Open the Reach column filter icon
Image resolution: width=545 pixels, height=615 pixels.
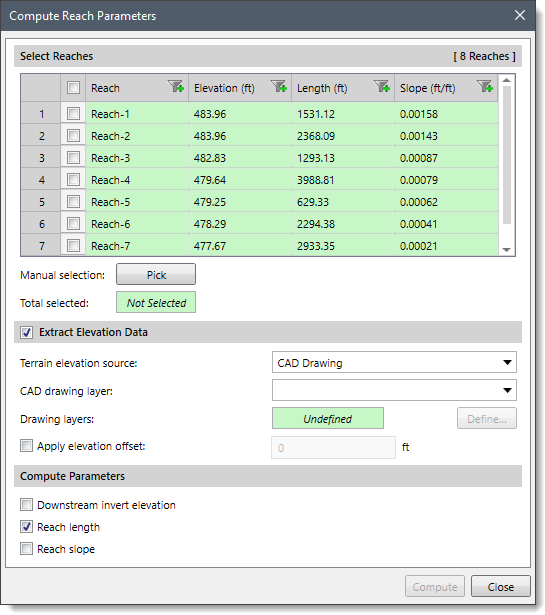pos(176,86)
